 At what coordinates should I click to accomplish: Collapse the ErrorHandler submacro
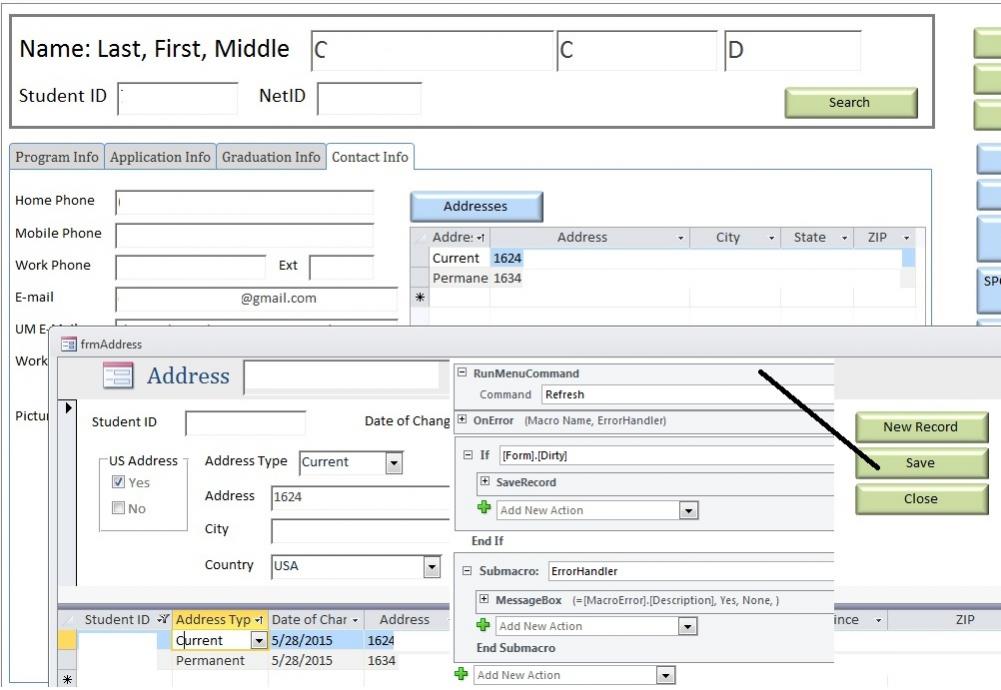[x=467, y=571]
